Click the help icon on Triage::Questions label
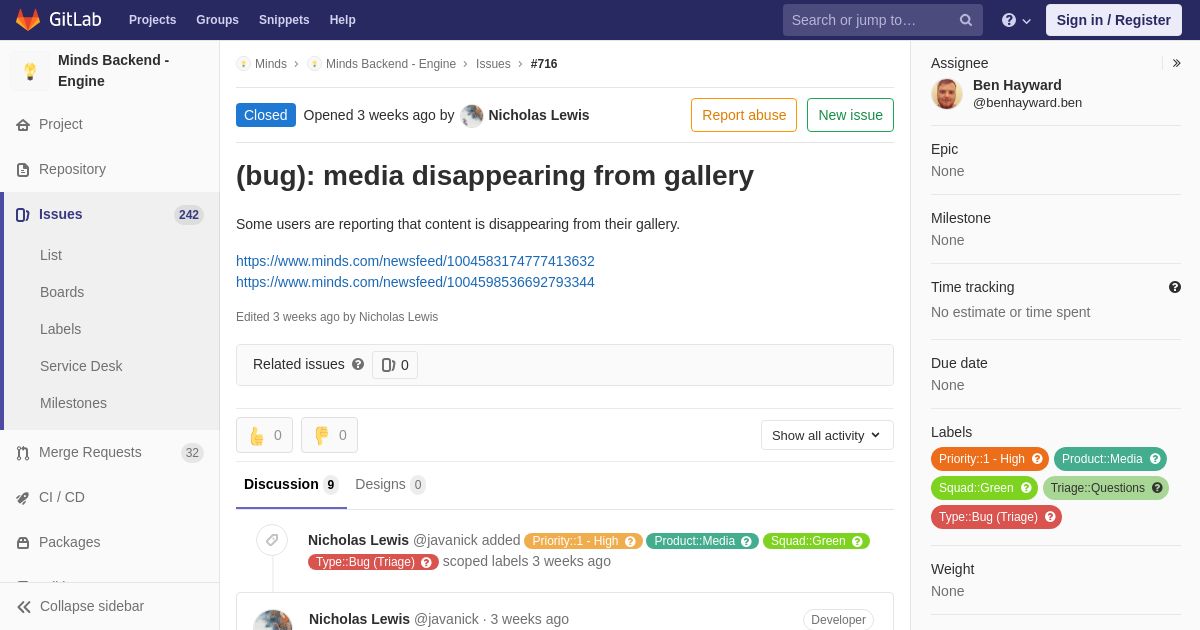Screen dimensions: 1200x630 point(1157,488)
